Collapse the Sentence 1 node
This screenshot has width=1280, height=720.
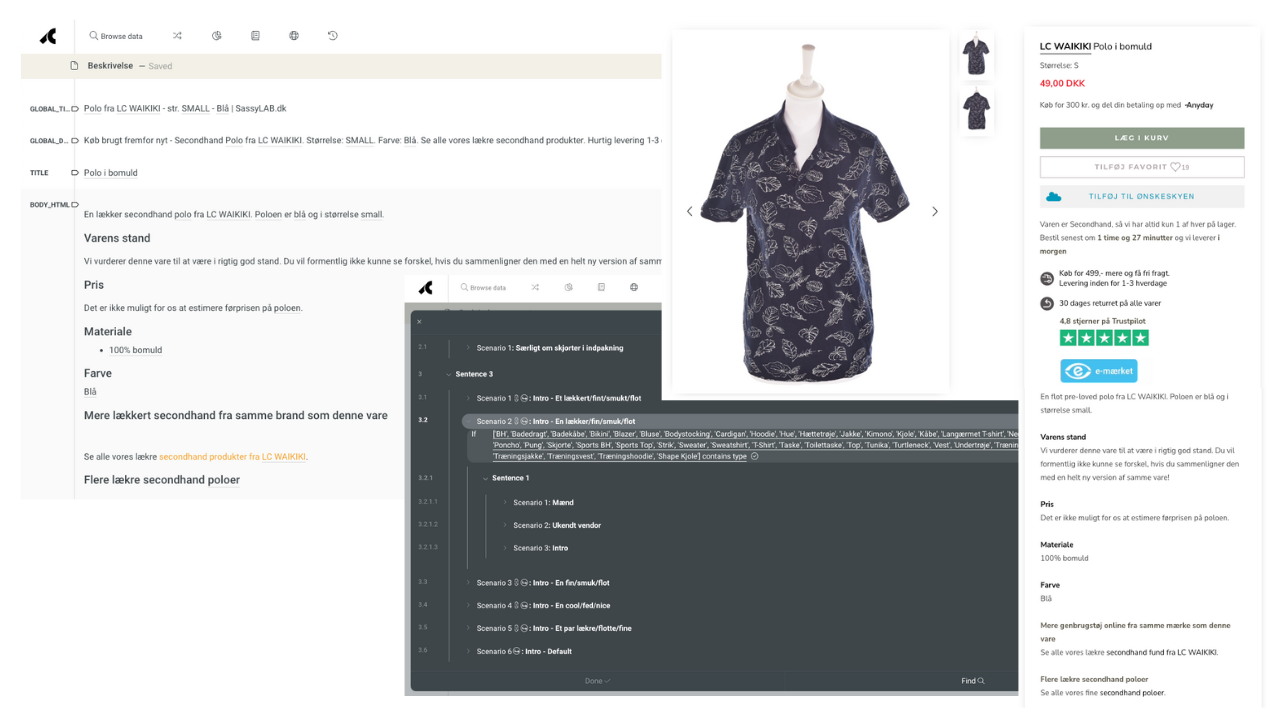(x=485, y=478)
